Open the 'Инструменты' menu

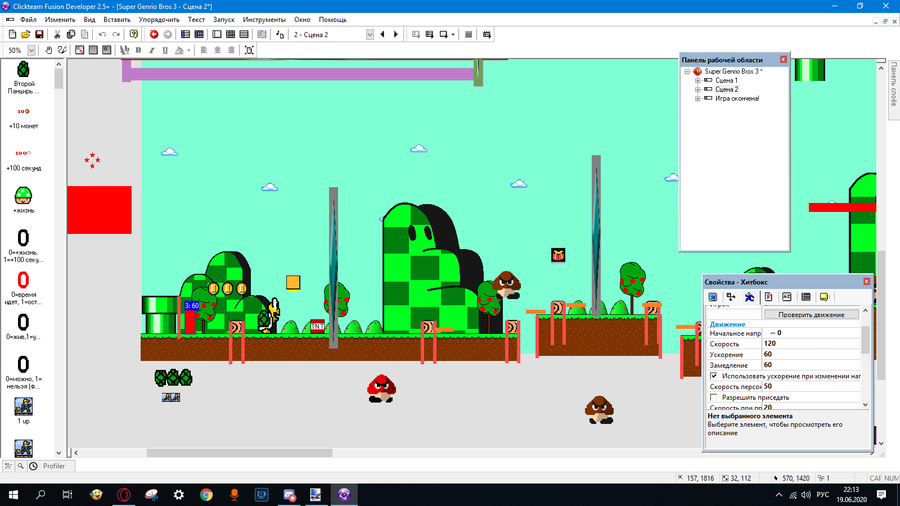[x=263, y=19]
